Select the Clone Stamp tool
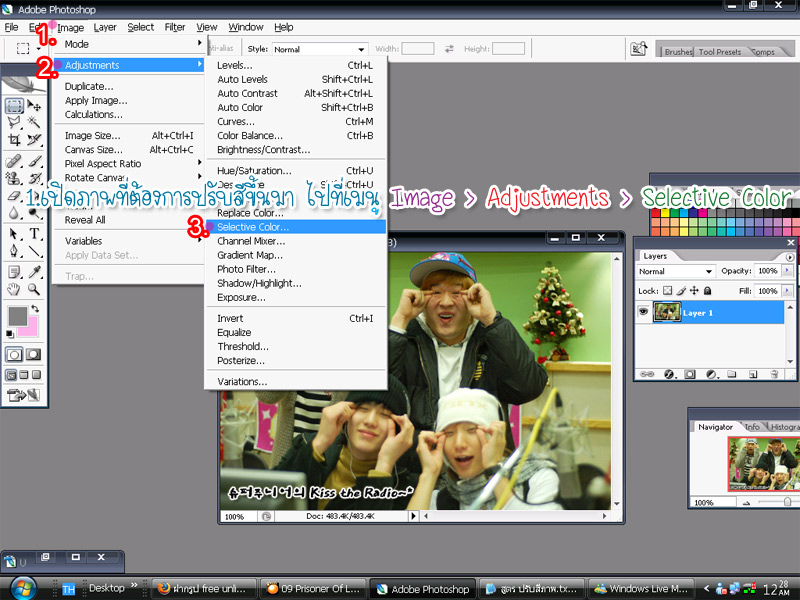 (14, 178)
